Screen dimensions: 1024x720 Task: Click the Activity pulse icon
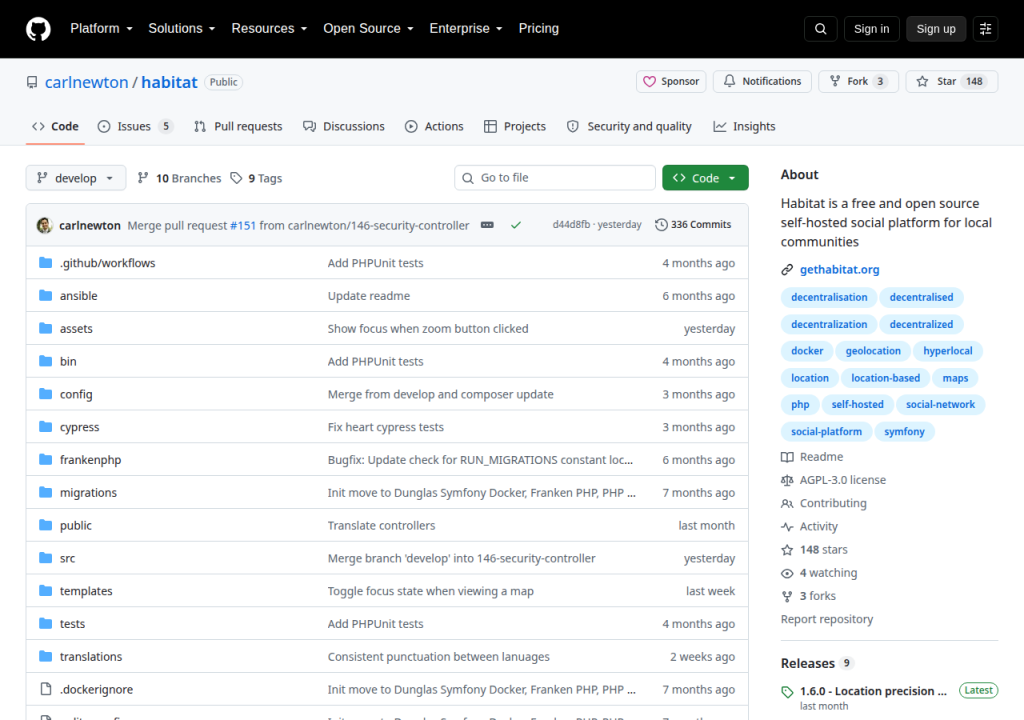pyautogui.click(x=787, y=527)
